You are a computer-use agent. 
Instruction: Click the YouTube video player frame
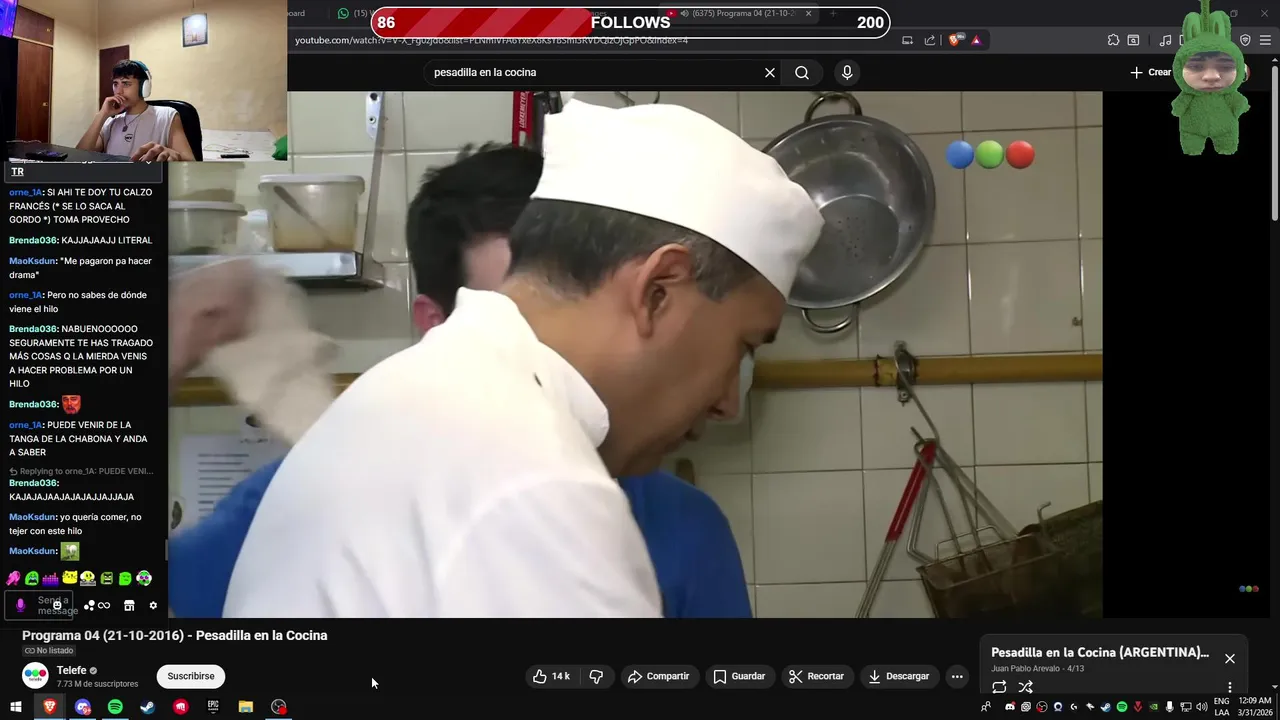point(635,355)
